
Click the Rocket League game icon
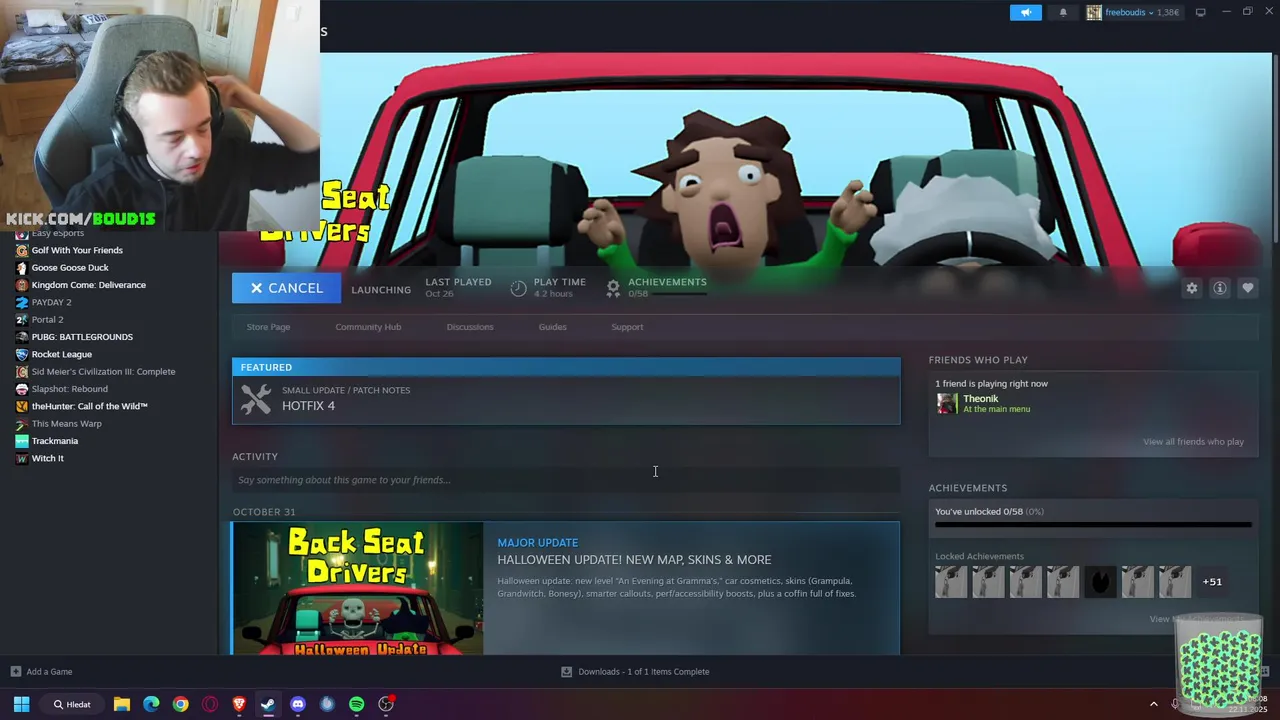click(x=22, y=354)
